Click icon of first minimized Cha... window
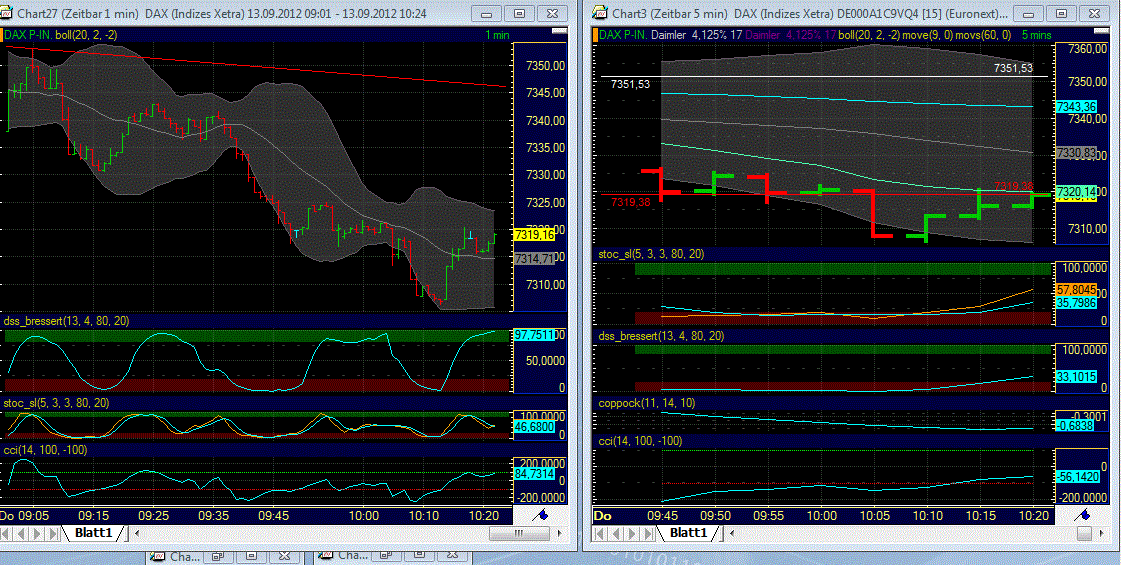 (157, 556)
